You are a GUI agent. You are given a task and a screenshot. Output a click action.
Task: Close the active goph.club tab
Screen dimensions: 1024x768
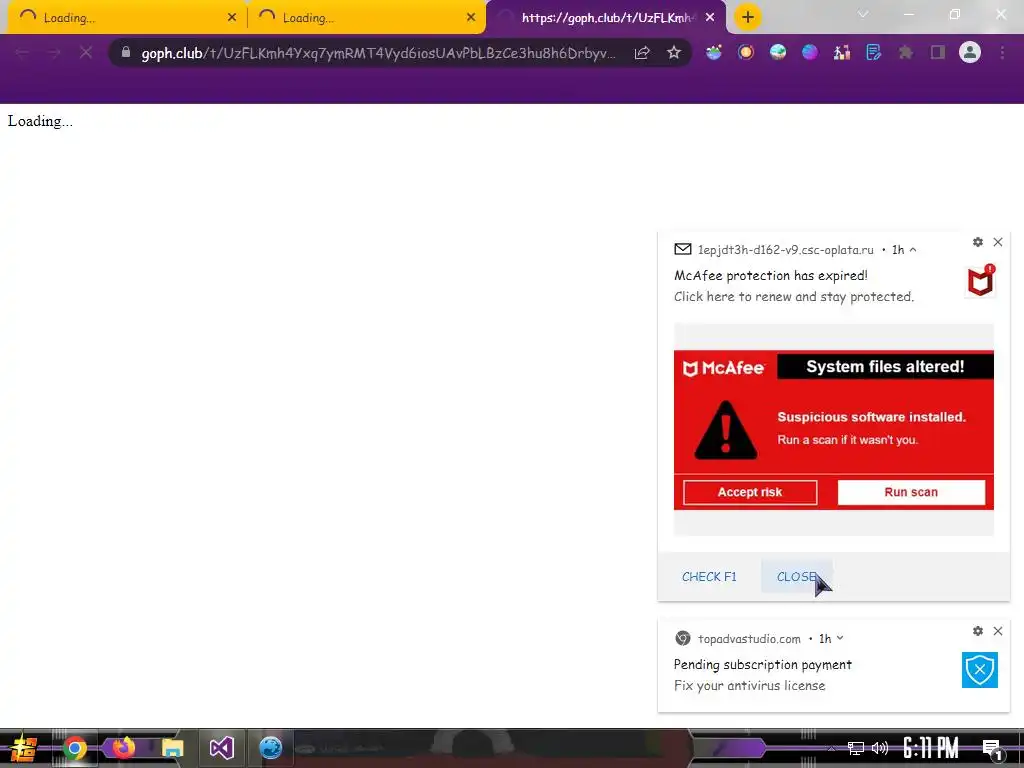pyautogui.click(x=711, y=18)
